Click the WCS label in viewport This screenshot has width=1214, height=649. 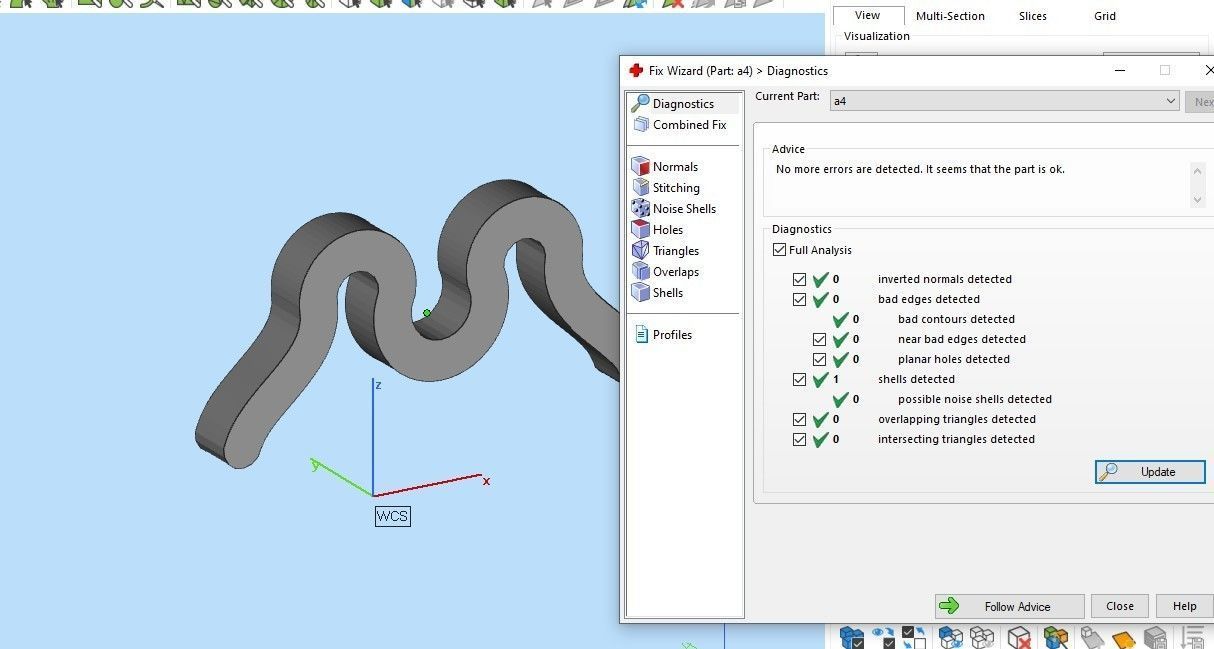[x=392, y=516]
